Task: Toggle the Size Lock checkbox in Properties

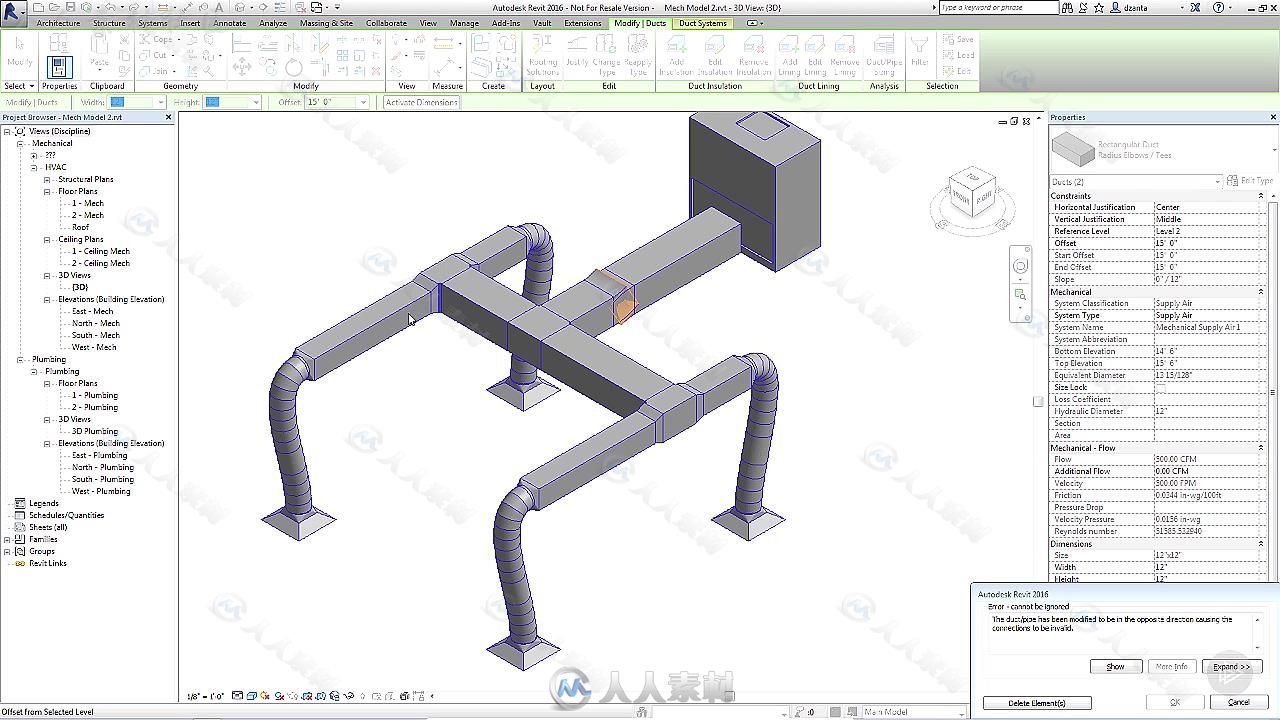Action: (x=1161, y=387)
